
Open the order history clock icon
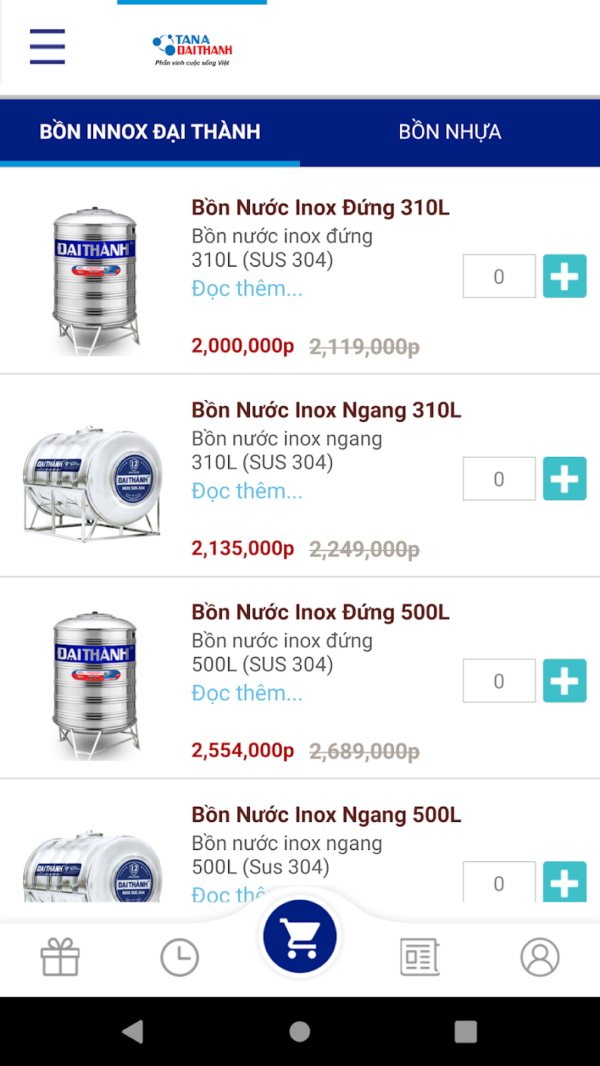coord(180,958)
